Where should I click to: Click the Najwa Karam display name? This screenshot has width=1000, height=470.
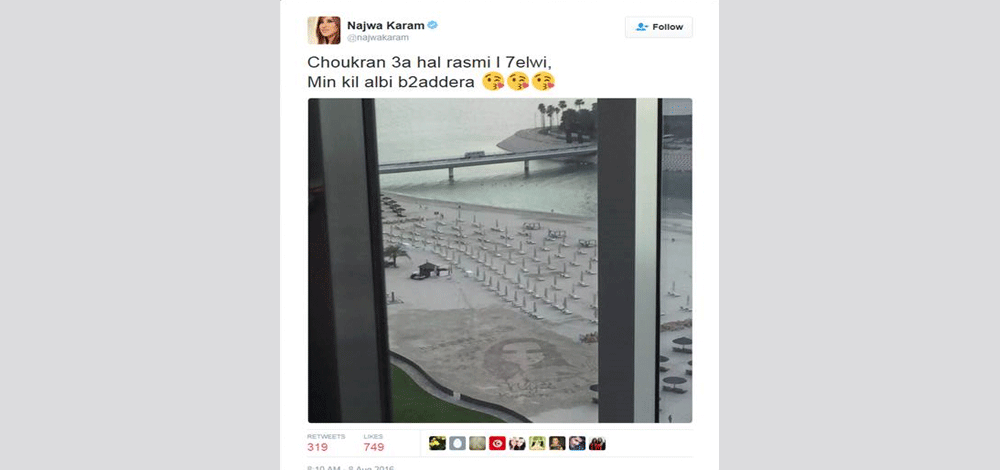pos(386,25)
